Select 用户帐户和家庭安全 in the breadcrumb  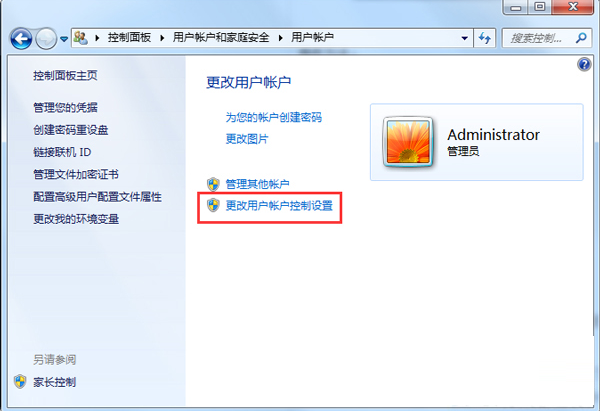pos(221,37)
